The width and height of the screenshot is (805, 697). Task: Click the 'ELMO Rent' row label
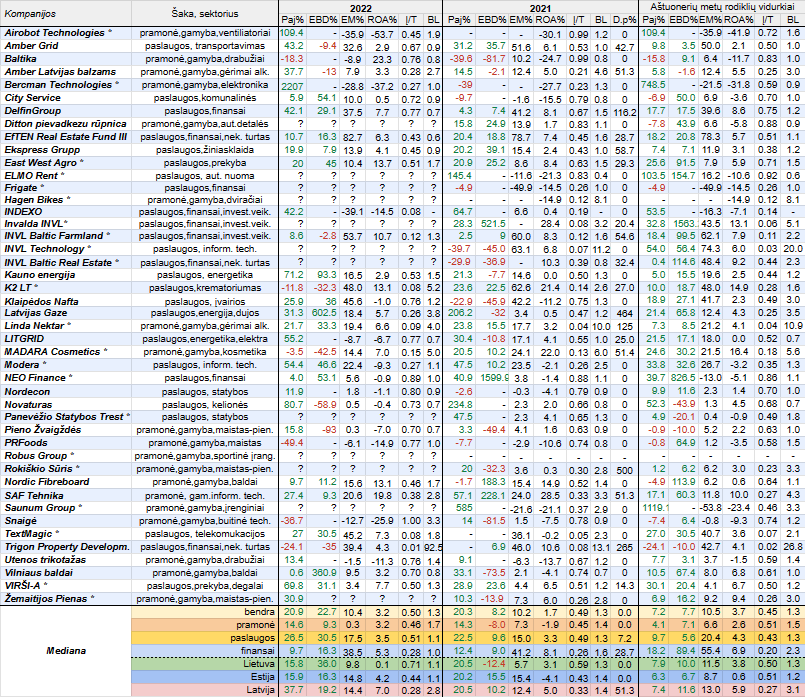pos(66,176)
